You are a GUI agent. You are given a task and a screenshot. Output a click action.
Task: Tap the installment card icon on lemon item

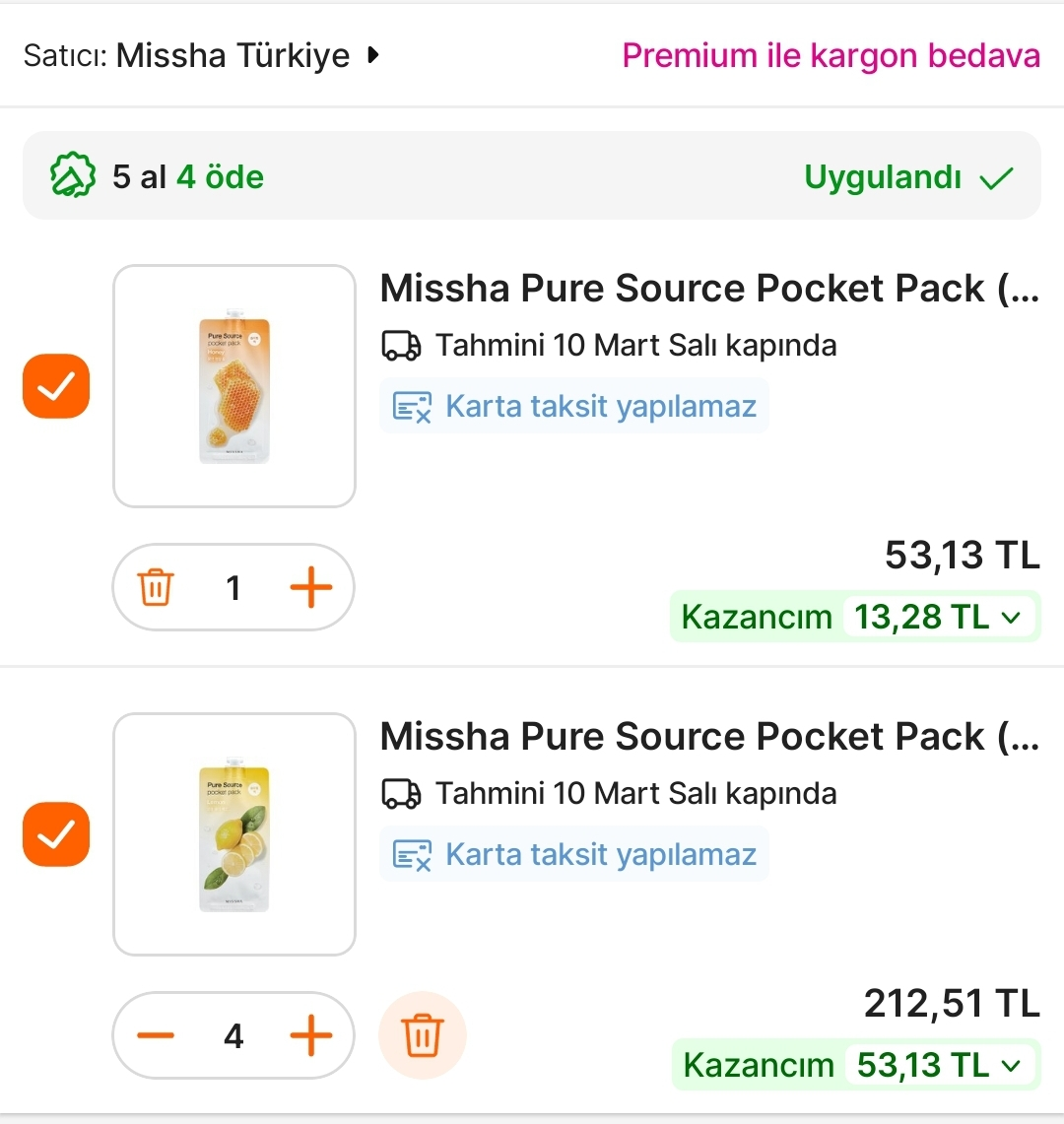pyautogui.click(x=412, y=854)
